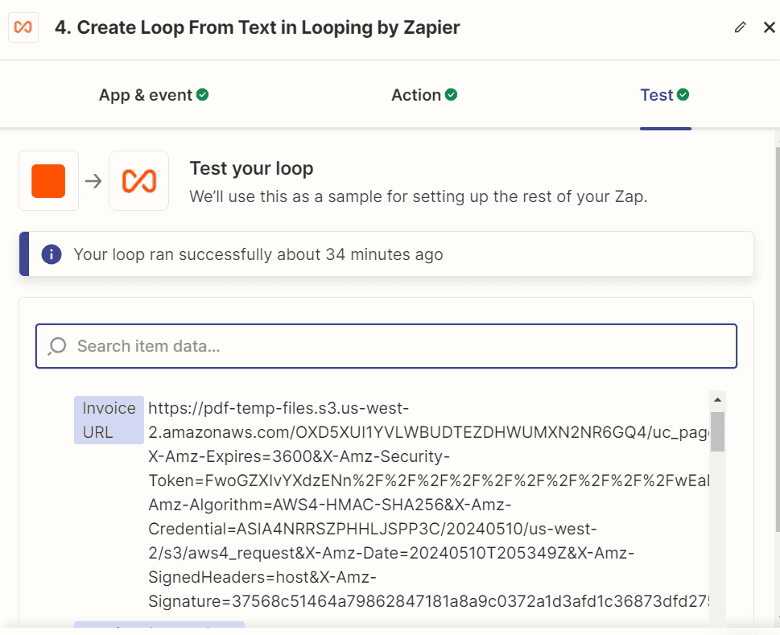Click the Looping app icon beside the arrow
The width and height of the screenshot is (780, 635).
point(139,181)
